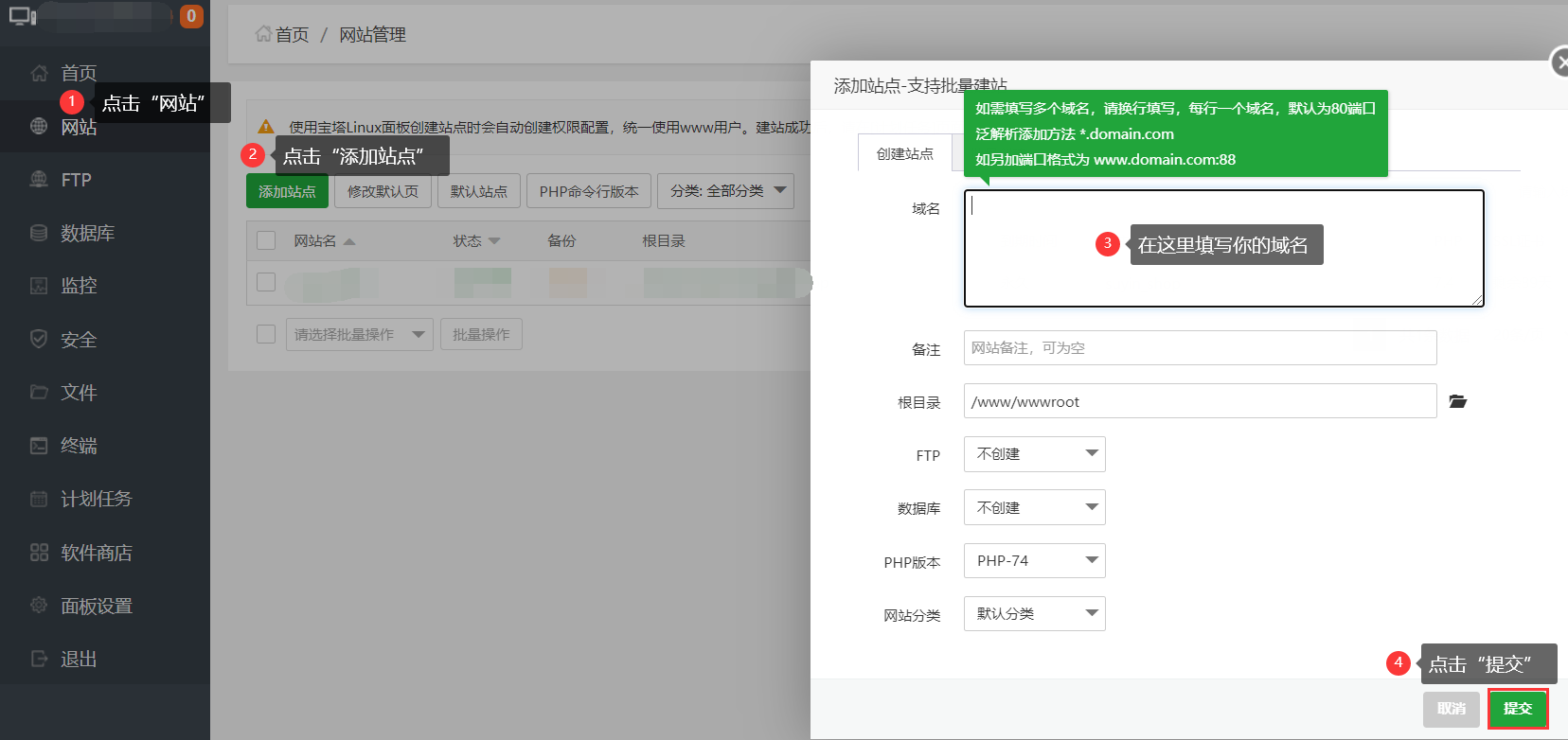
Task: Click the house icon in breadcrumb
Action: click(x=263, y=34)
